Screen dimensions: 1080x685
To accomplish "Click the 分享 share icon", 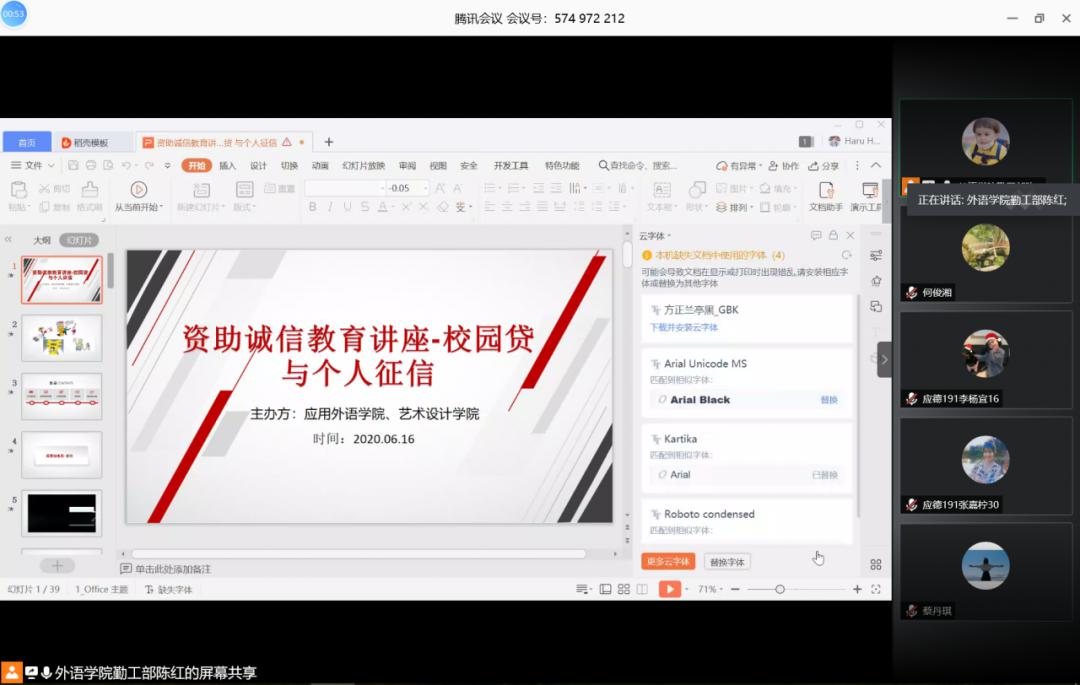I will 823,166.
